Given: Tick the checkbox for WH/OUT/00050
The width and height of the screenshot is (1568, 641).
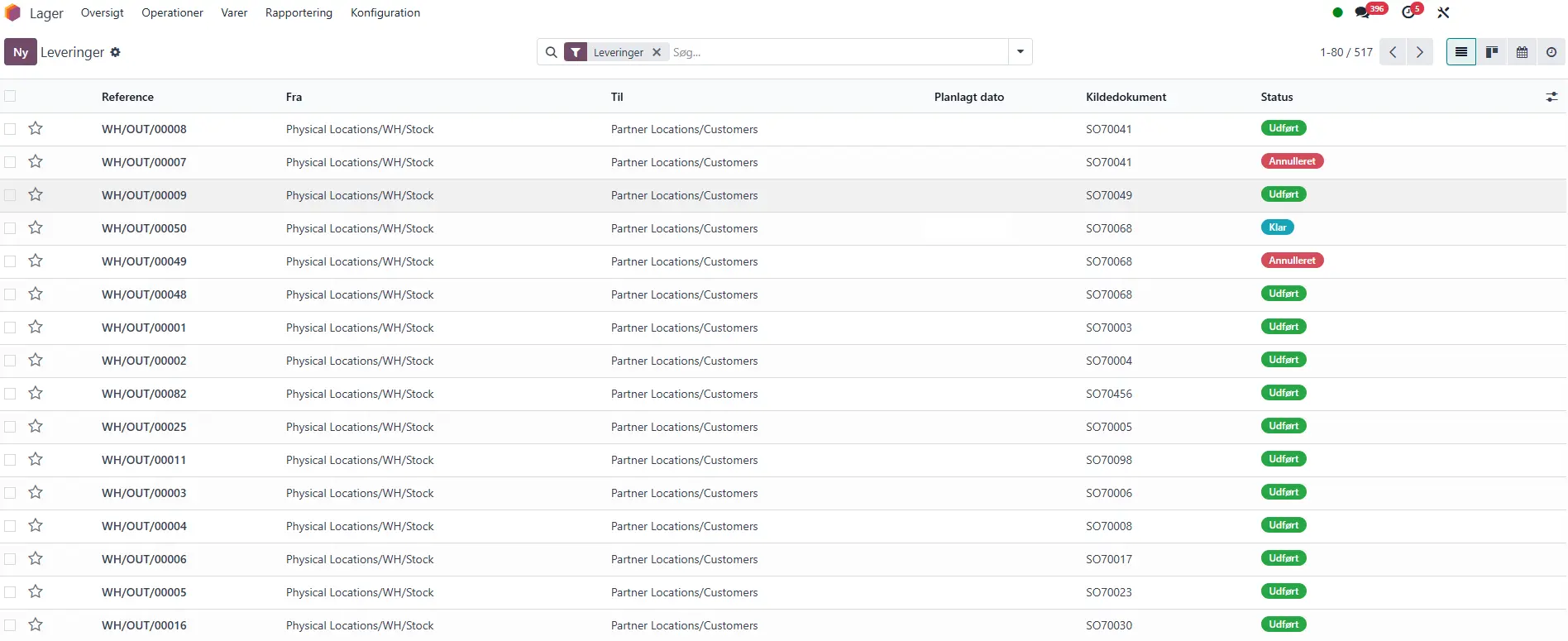Looking at the screenshot, I should tap(10, 228).
